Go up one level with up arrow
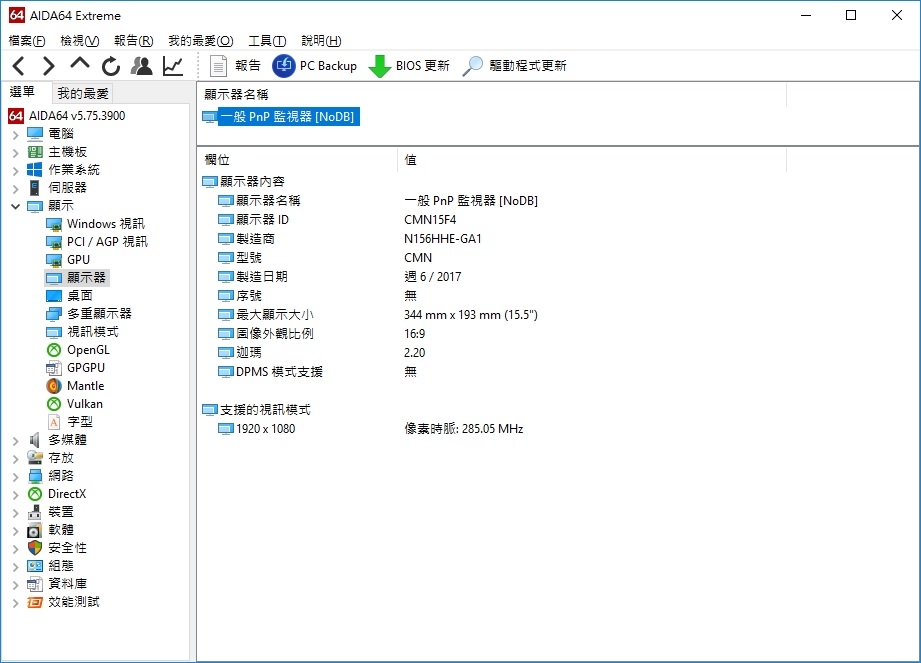 (x=79, y=65)
